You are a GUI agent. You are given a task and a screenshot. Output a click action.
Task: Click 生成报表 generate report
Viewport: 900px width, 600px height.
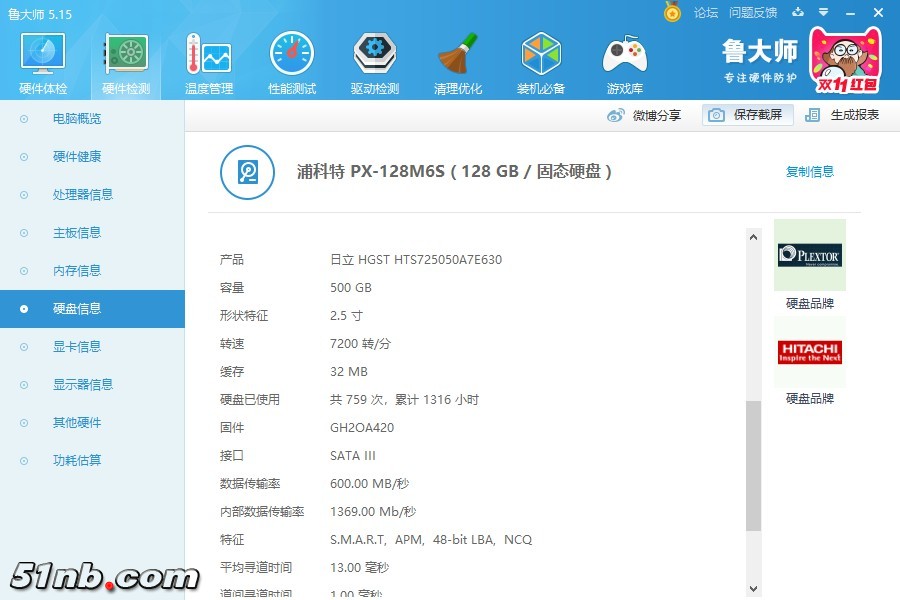pyautogui.click(x=842, y=115)
